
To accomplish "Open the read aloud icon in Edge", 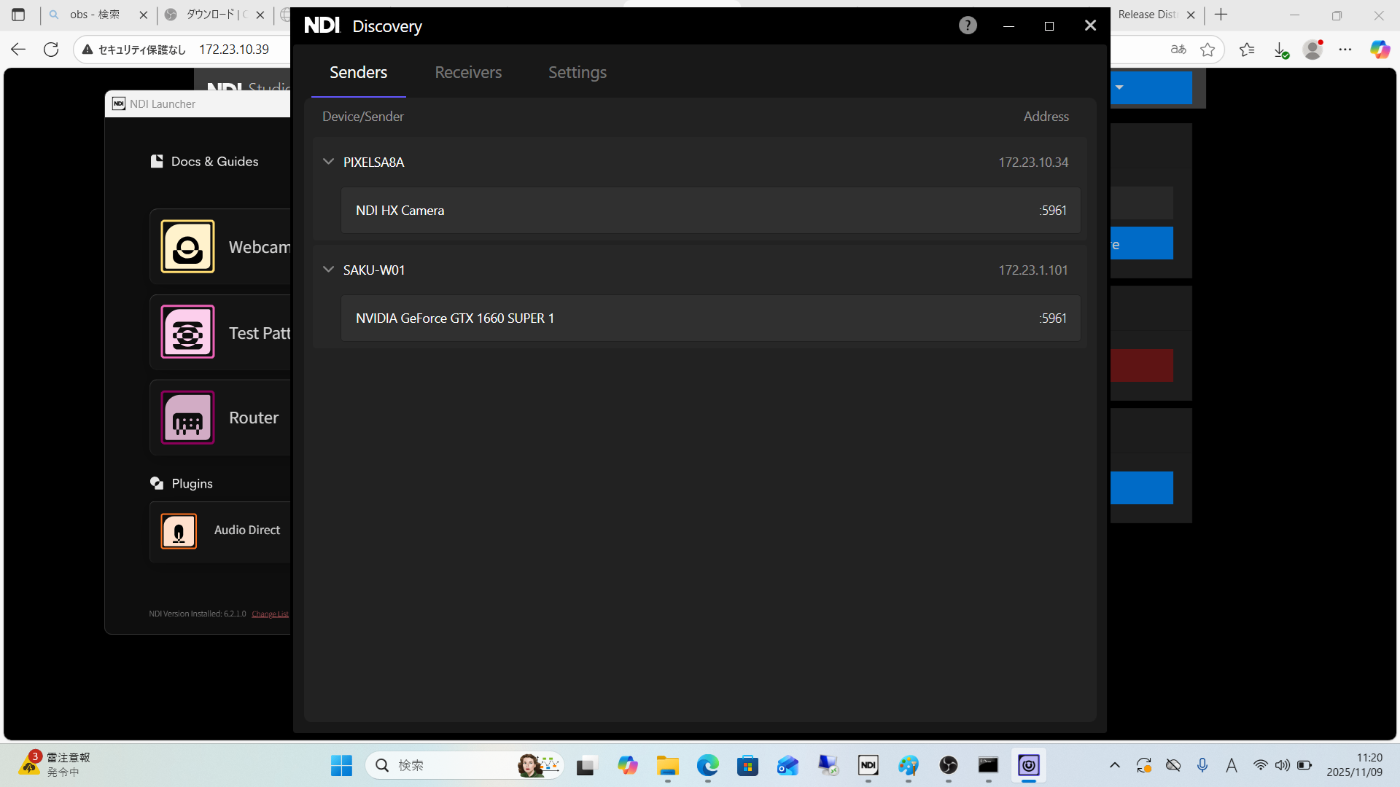I will [x=1178, y=49].
